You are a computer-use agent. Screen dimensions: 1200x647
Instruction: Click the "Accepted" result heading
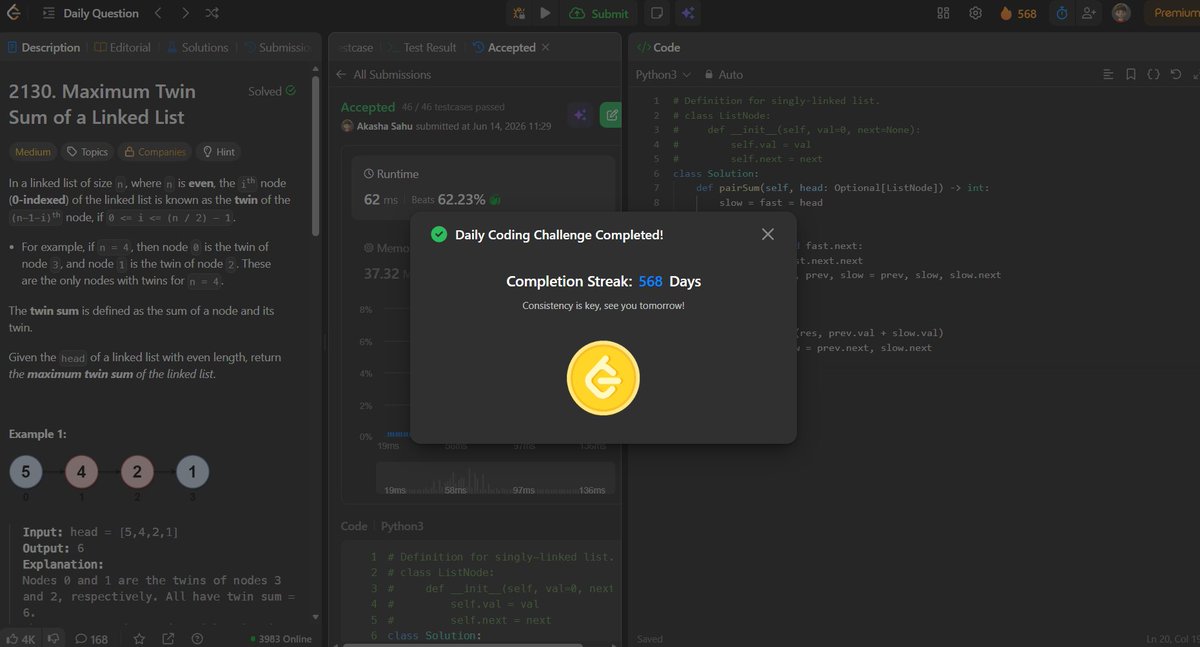(368, 107)
